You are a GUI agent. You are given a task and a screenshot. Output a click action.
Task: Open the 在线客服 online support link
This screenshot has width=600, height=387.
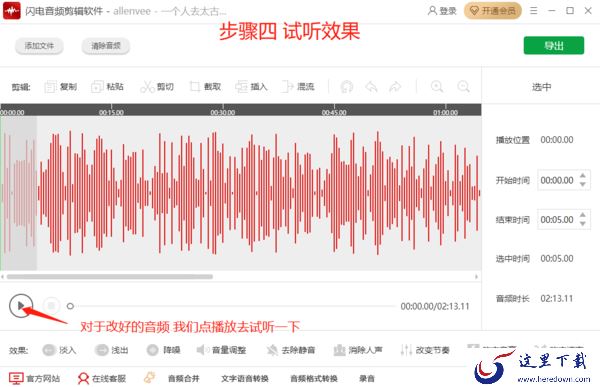click(102, 379)
